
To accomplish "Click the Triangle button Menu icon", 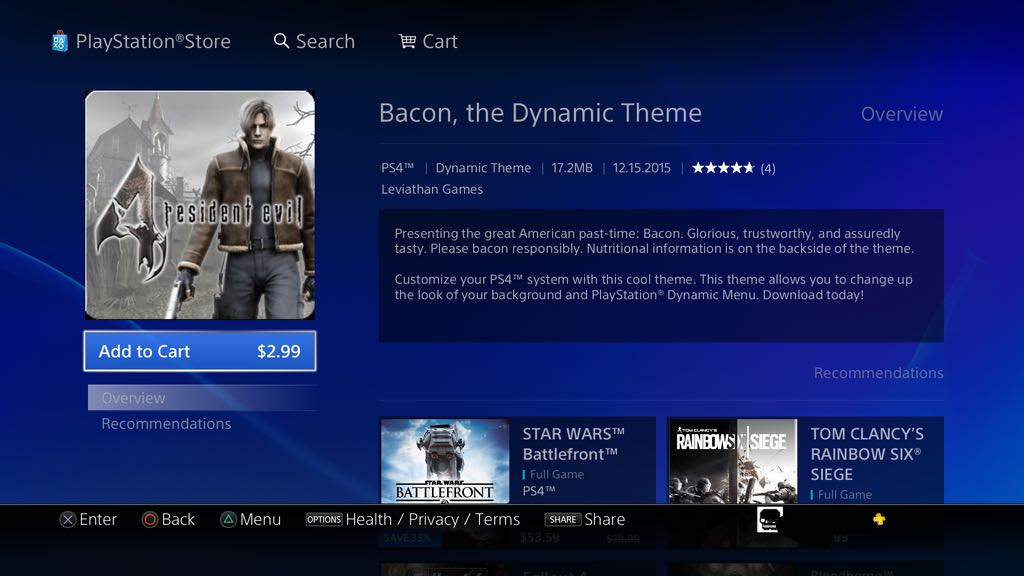I will [x=228, y=519].
